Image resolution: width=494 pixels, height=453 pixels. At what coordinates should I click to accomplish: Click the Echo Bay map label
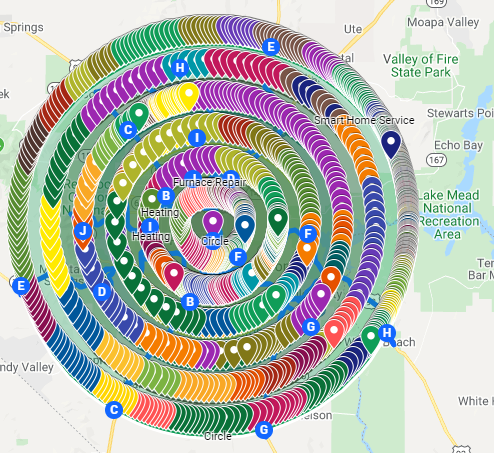[458, 145]
